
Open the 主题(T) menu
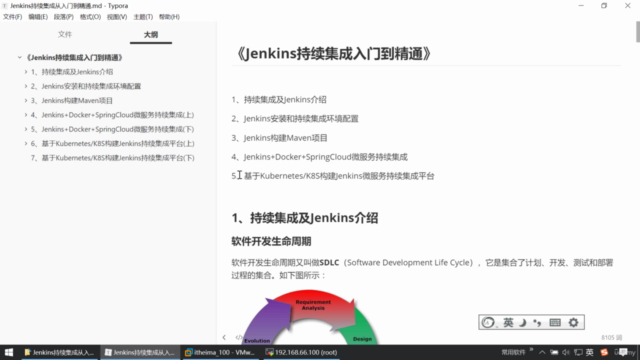point(143,17)
